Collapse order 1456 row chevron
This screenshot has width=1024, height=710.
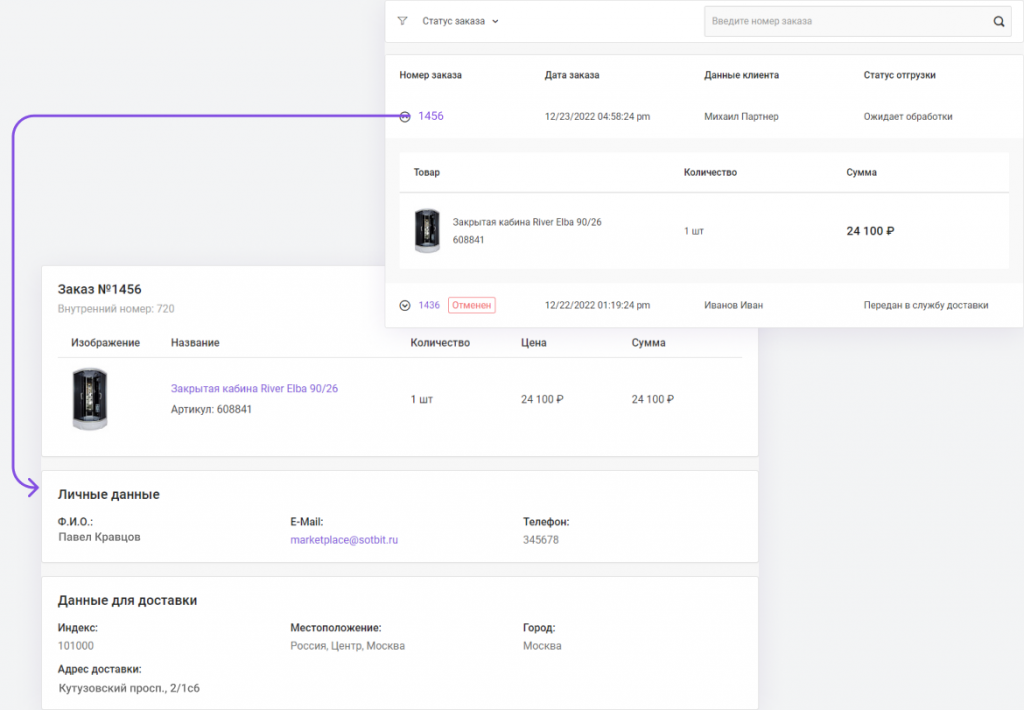[405, 117]
